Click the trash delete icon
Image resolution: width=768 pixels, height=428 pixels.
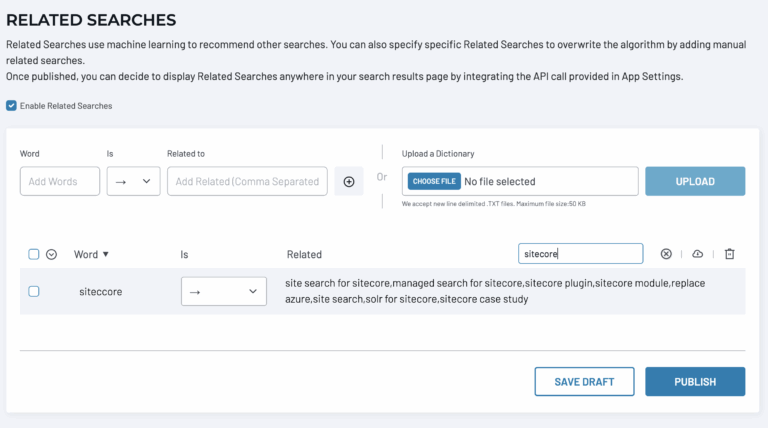pyautogui.click(x=730, y=254)
